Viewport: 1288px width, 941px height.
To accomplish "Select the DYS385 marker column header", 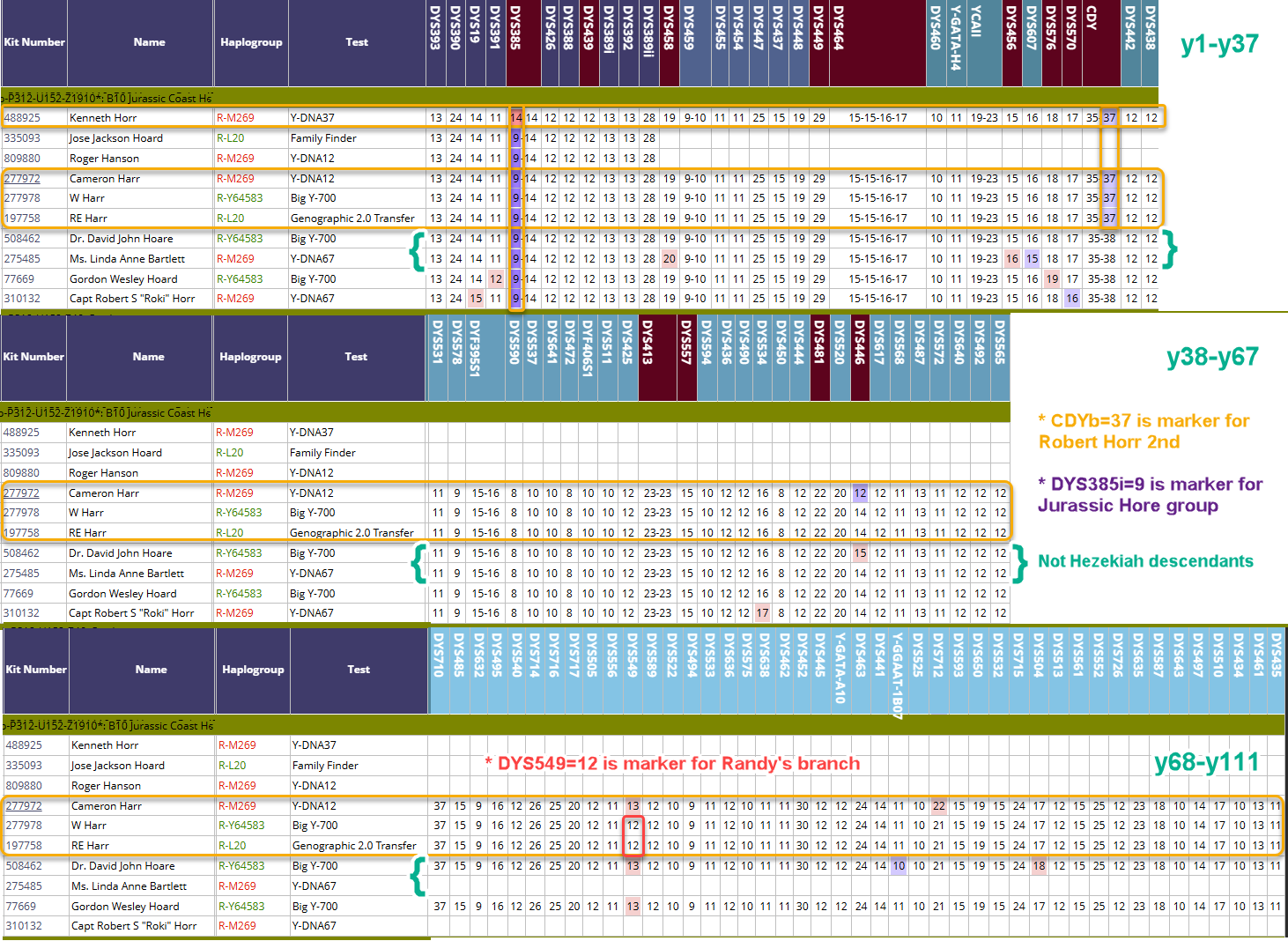I will [515, 42].
